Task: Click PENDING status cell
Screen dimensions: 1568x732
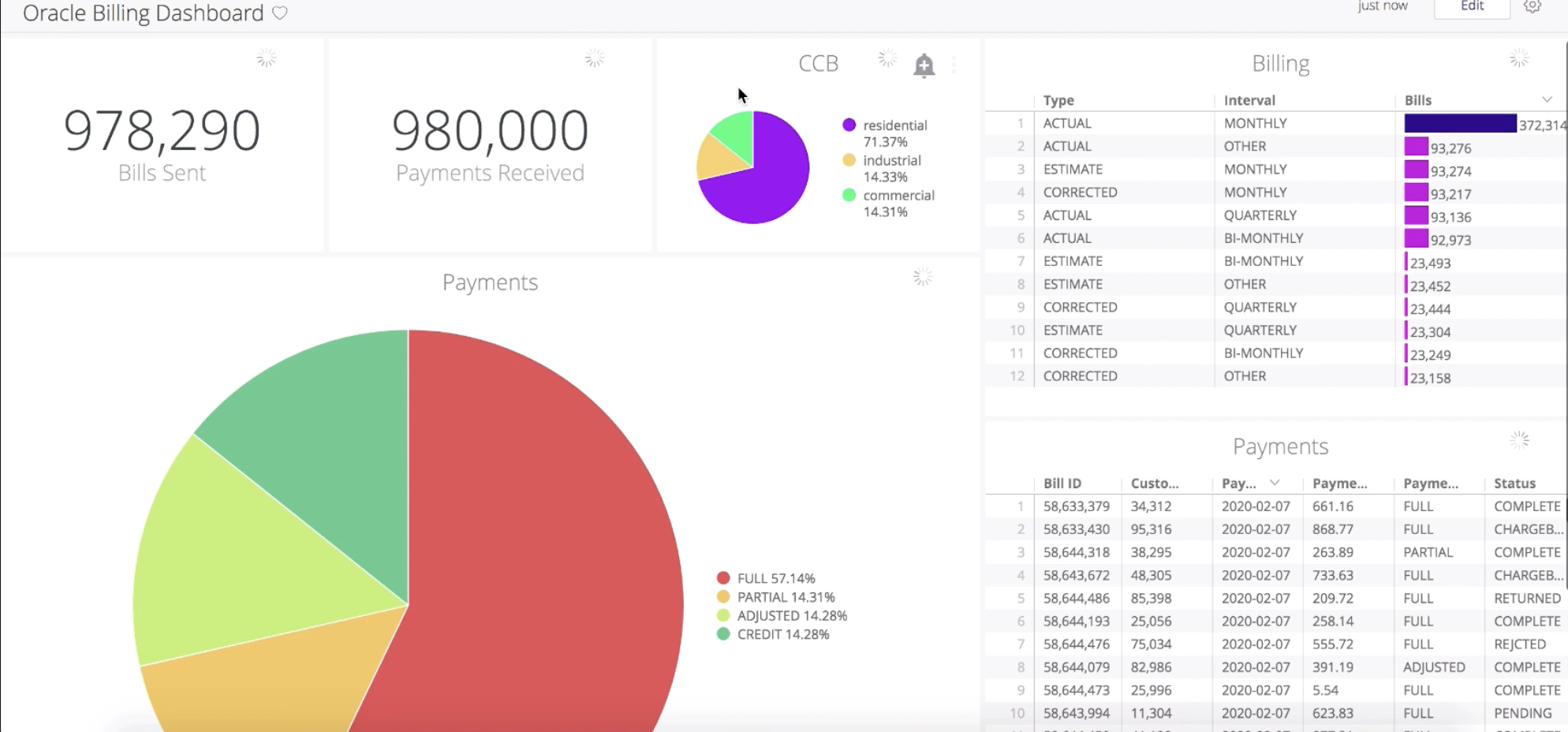Action: click(x=1522, y=713)
